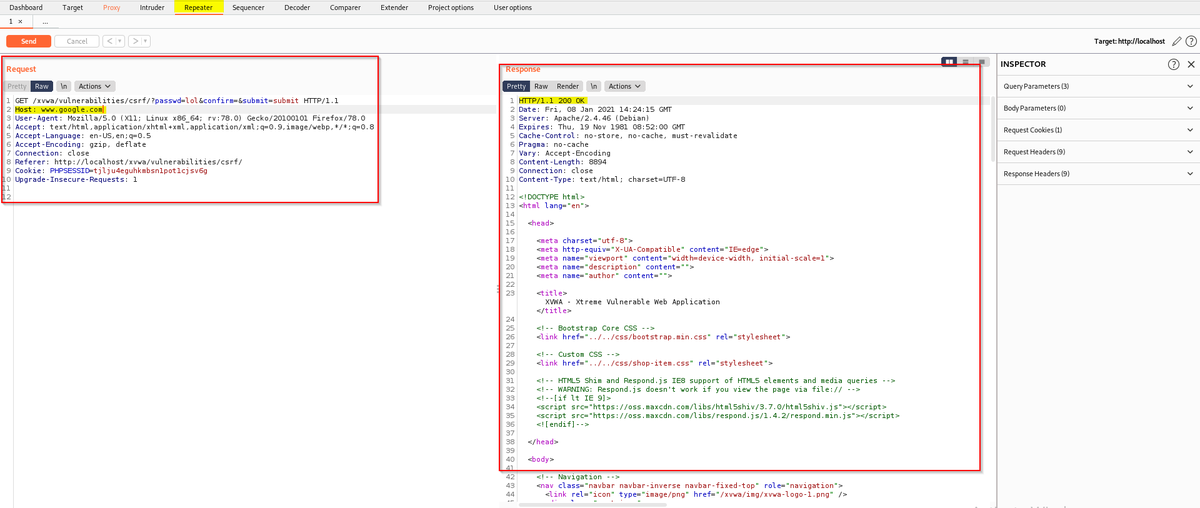Switch to top-bottom split layout
This screenshot has width=1200, height=508.
[963, 62]
